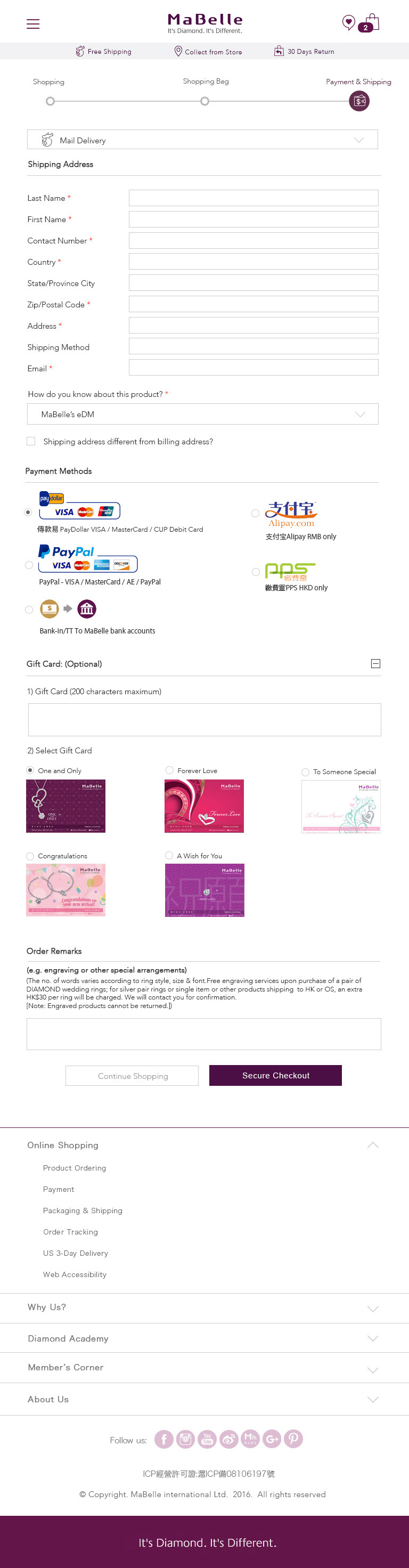This screenshot has width=409, height=1568.
Task: Check shipping address different from billing
Action: pyautogui.click(x=31, y=441)
